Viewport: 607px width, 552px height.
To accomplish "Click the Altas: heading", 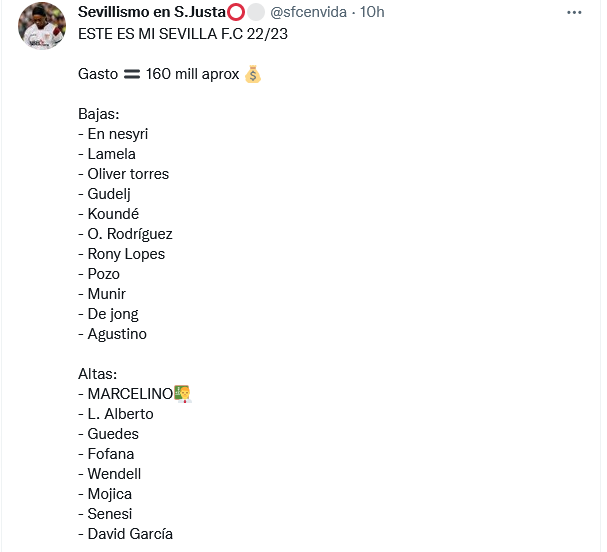I will coord(98,374).
